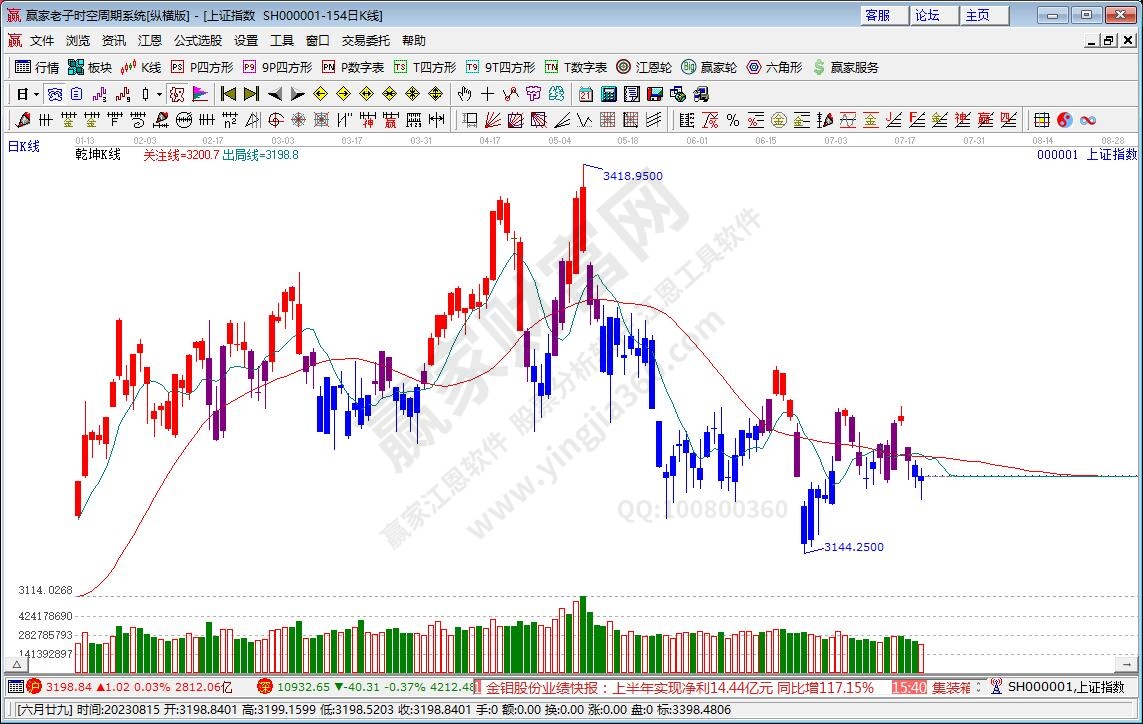Screen dimensions: 1143x724
Task: Jump to last bar with skip-forward arrow
Action: tap(250, 94)
